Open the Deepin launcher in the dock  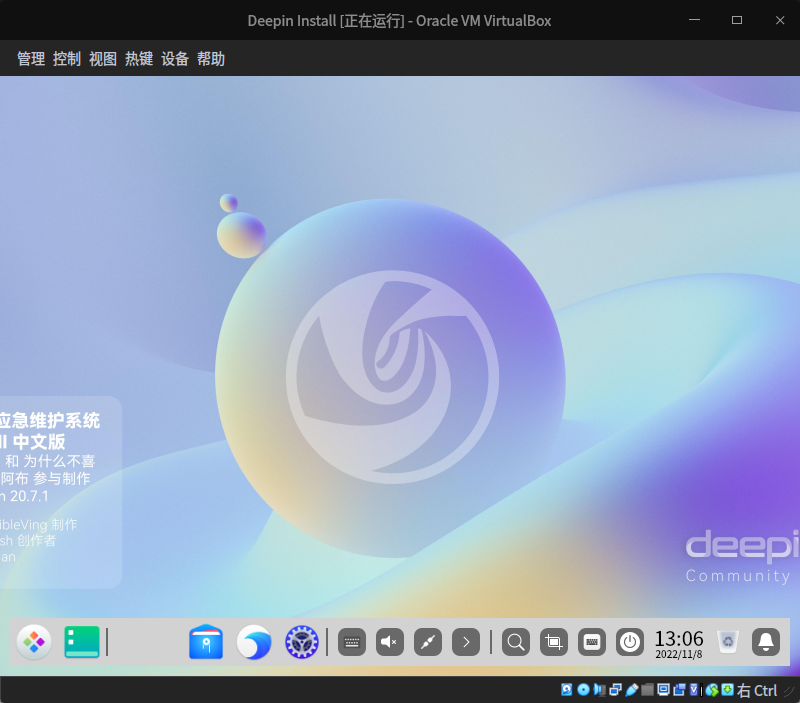(34, 642)
